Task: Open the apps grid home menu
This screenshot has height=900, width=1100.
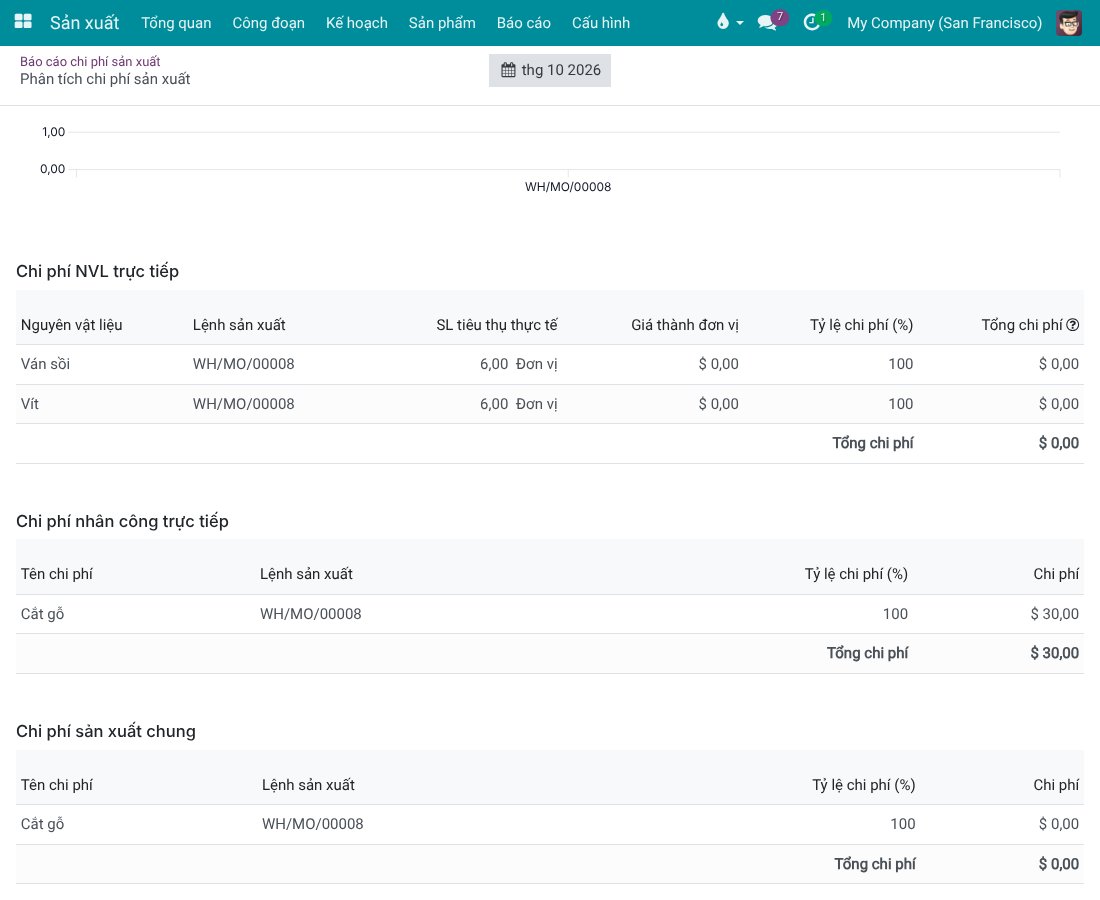Action: 23,22
